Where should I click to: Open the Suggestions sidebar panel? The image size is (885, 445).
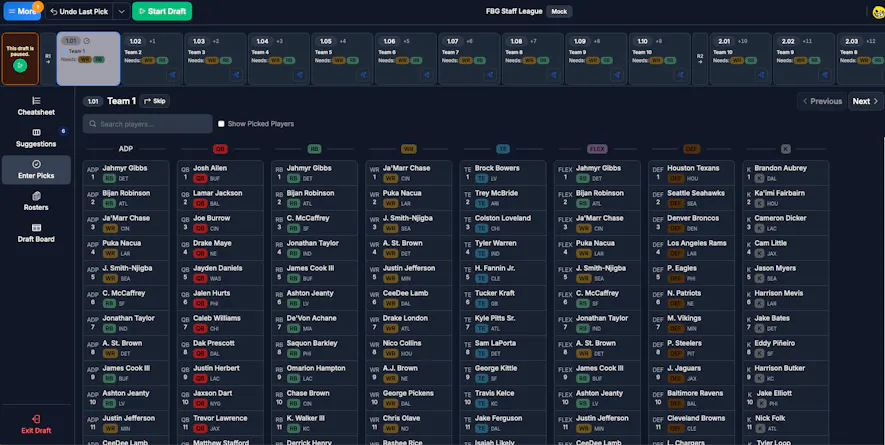36,138
